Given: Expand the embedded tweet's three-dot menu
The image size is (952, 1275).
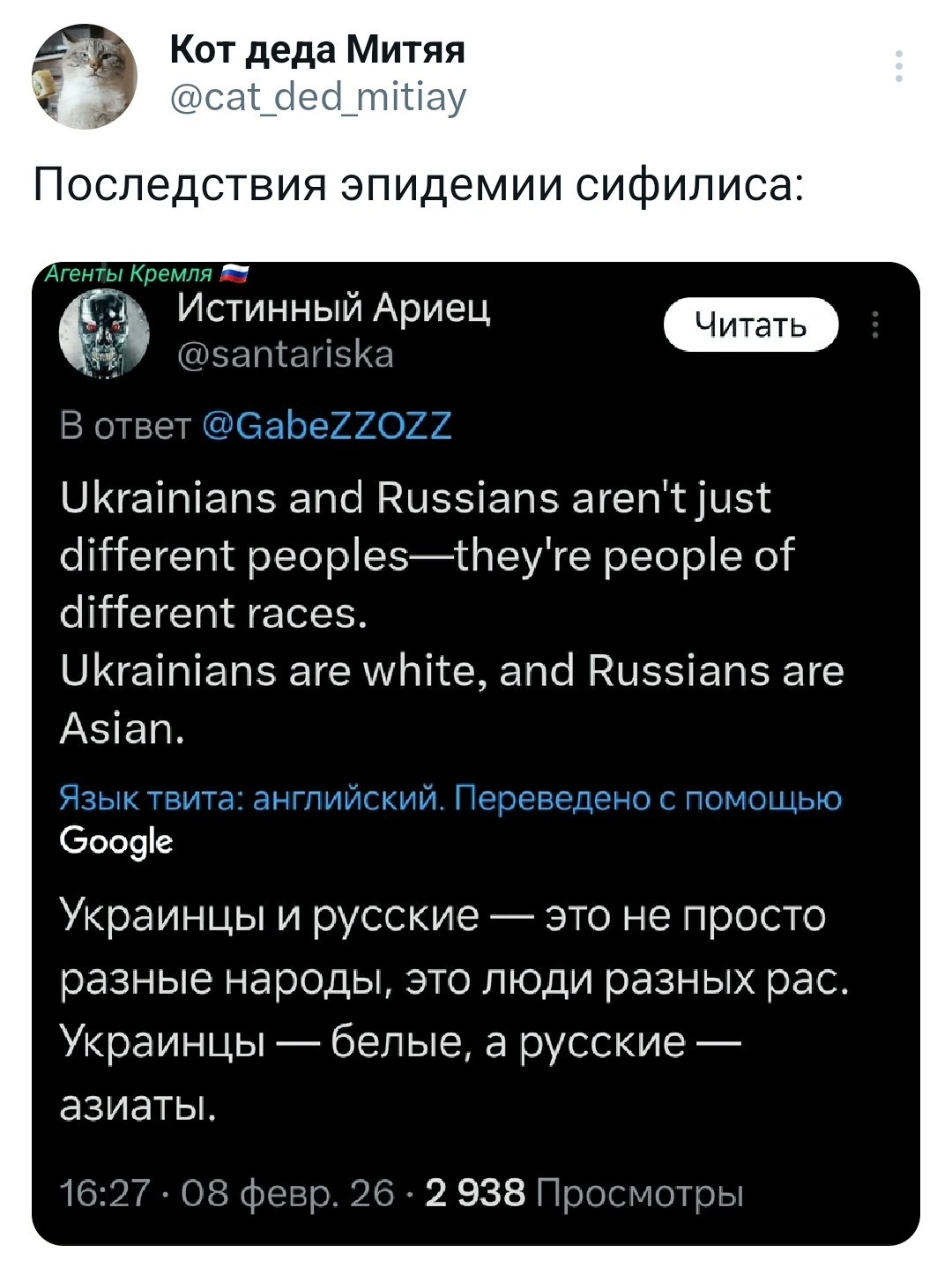Looking at the screenshot, I should (874, 325).
